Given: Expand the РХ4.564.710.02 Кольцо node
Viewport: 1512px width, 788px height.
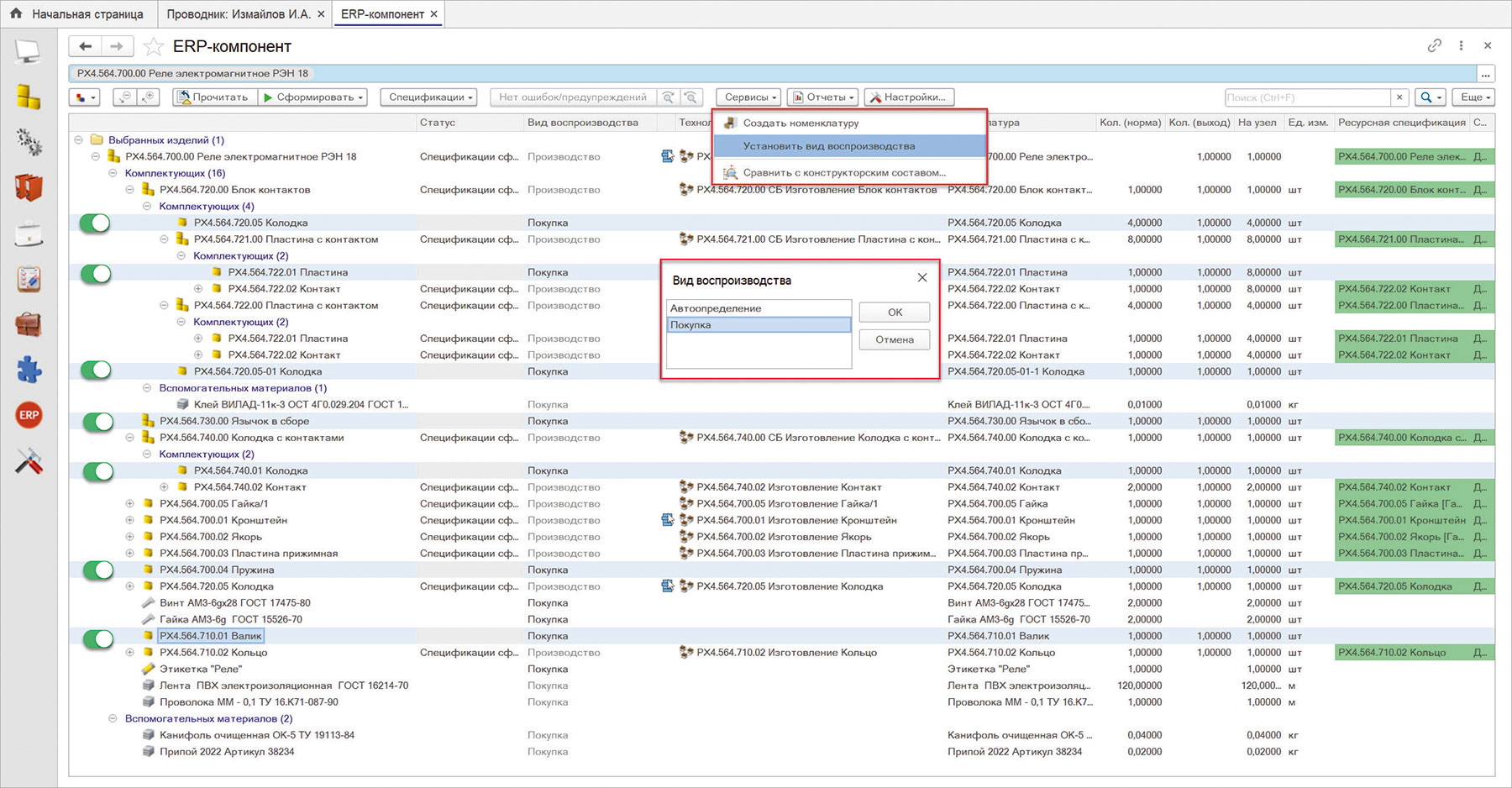Looking at the screenshot, I should pyautogui.click(x=129, y=653).
